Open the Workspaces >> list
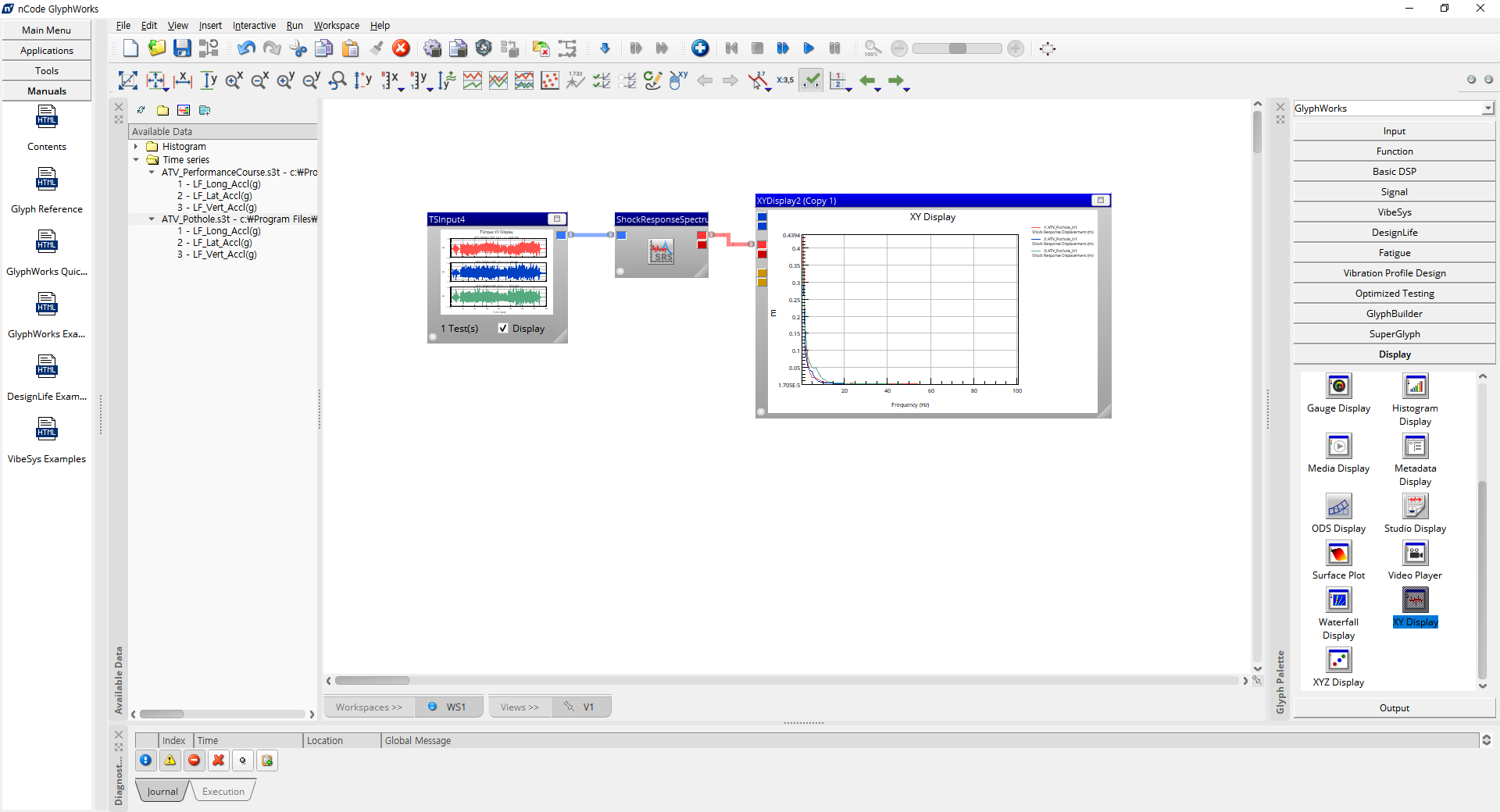The image size is (1500, 812). (369, 707)
